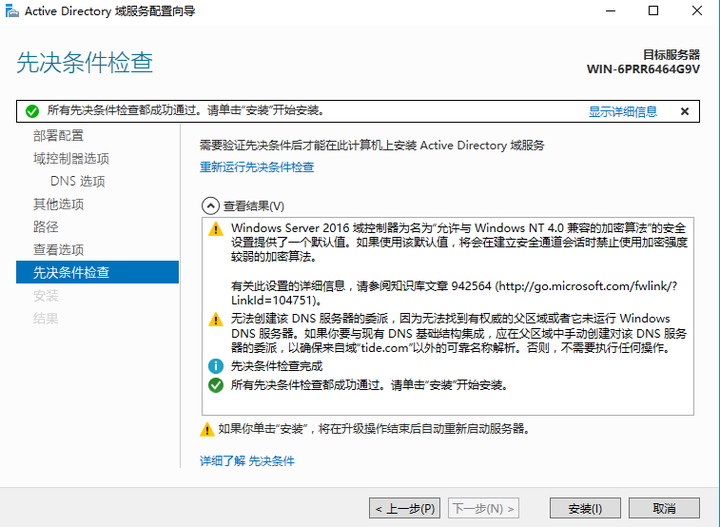Click blue info icon beside 先决条件检查完成
The height and width of the screenshot is (527, 720).
pos(216,366)
